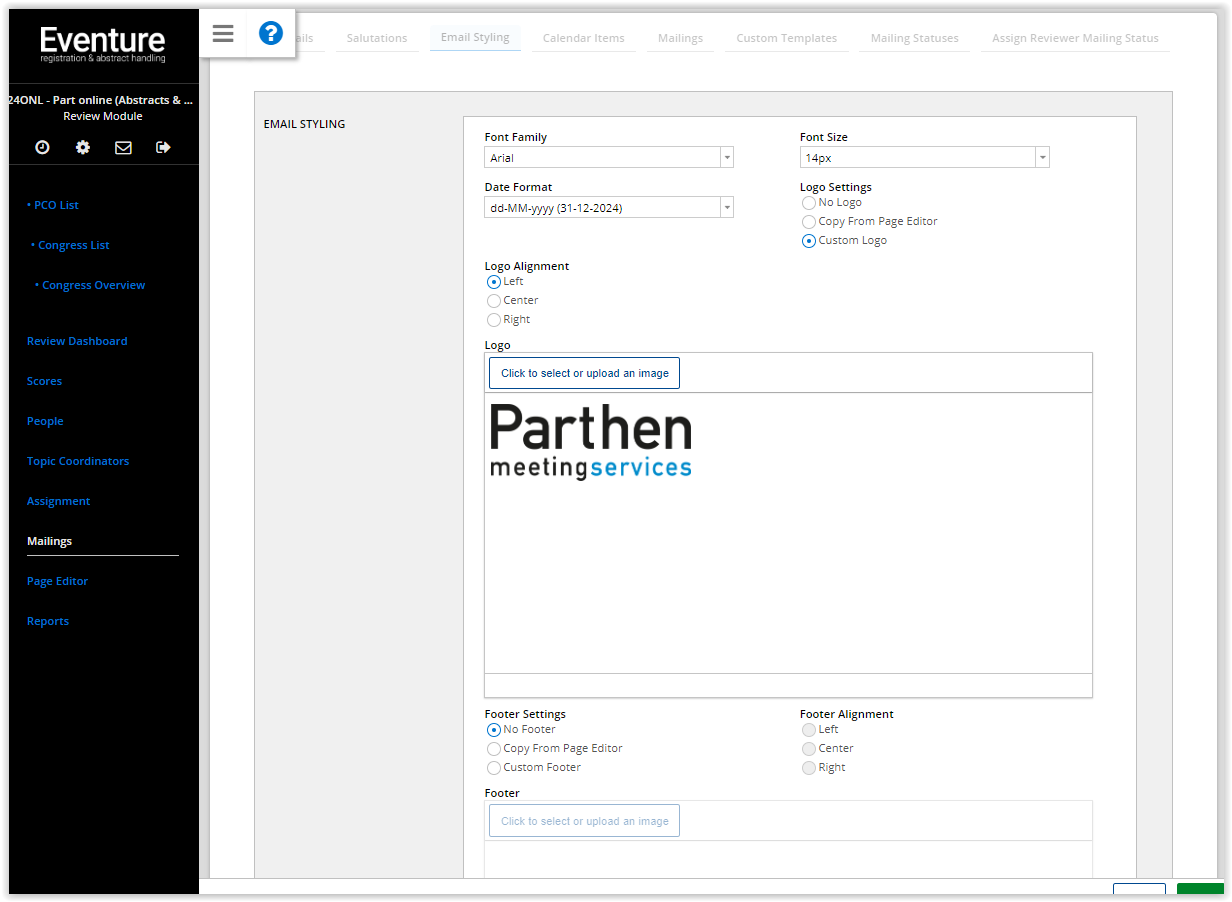The image size is (1232, 902).
Task: Open the Scores page
Action: (44, 381)
